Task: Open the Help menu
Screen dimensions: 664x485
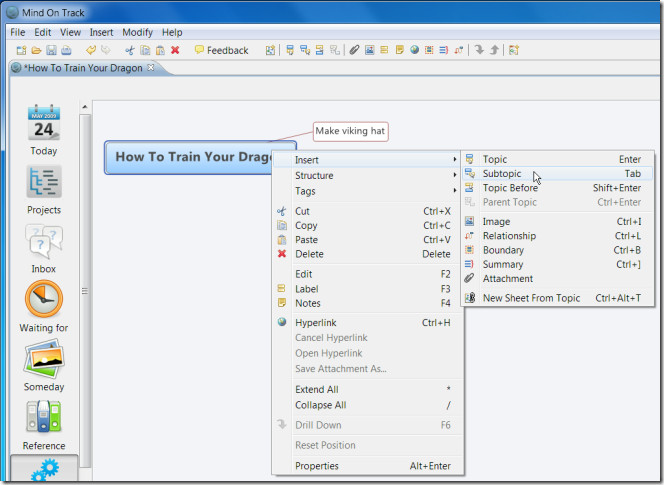Action: [172, 32]
